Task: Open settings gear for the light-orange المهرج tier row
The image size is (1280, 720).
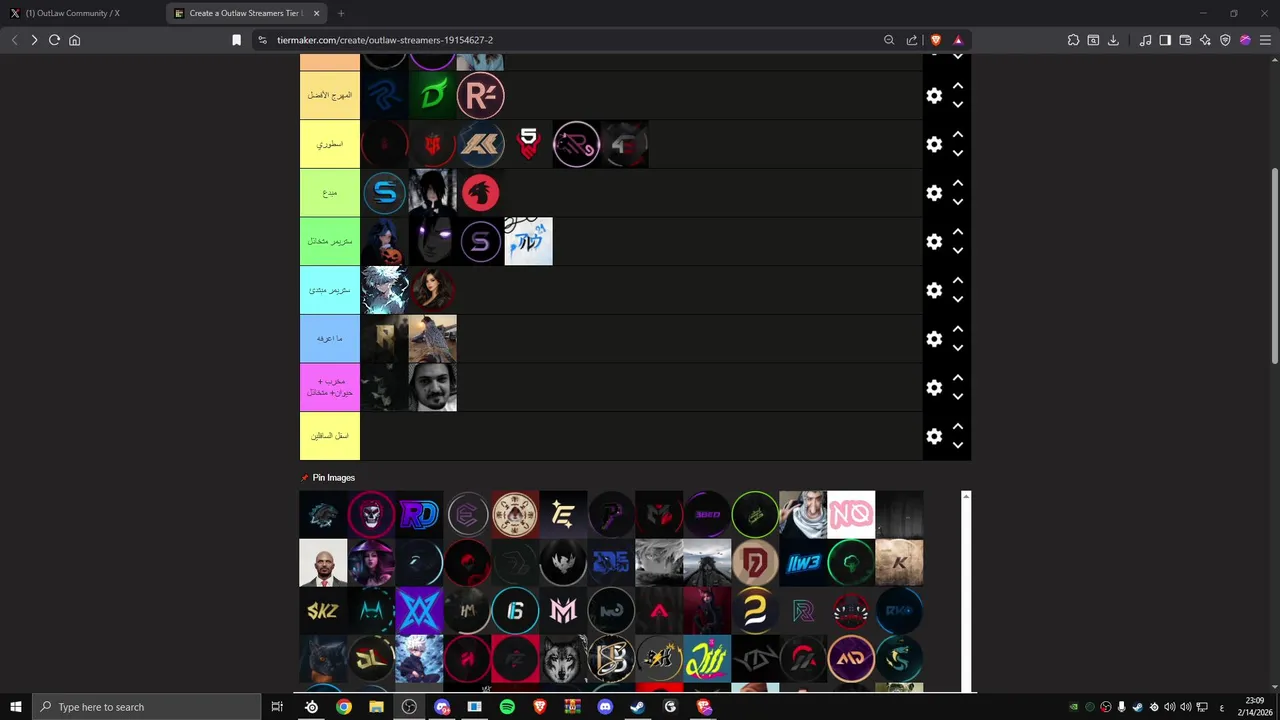Action: (x=934, y=96)
